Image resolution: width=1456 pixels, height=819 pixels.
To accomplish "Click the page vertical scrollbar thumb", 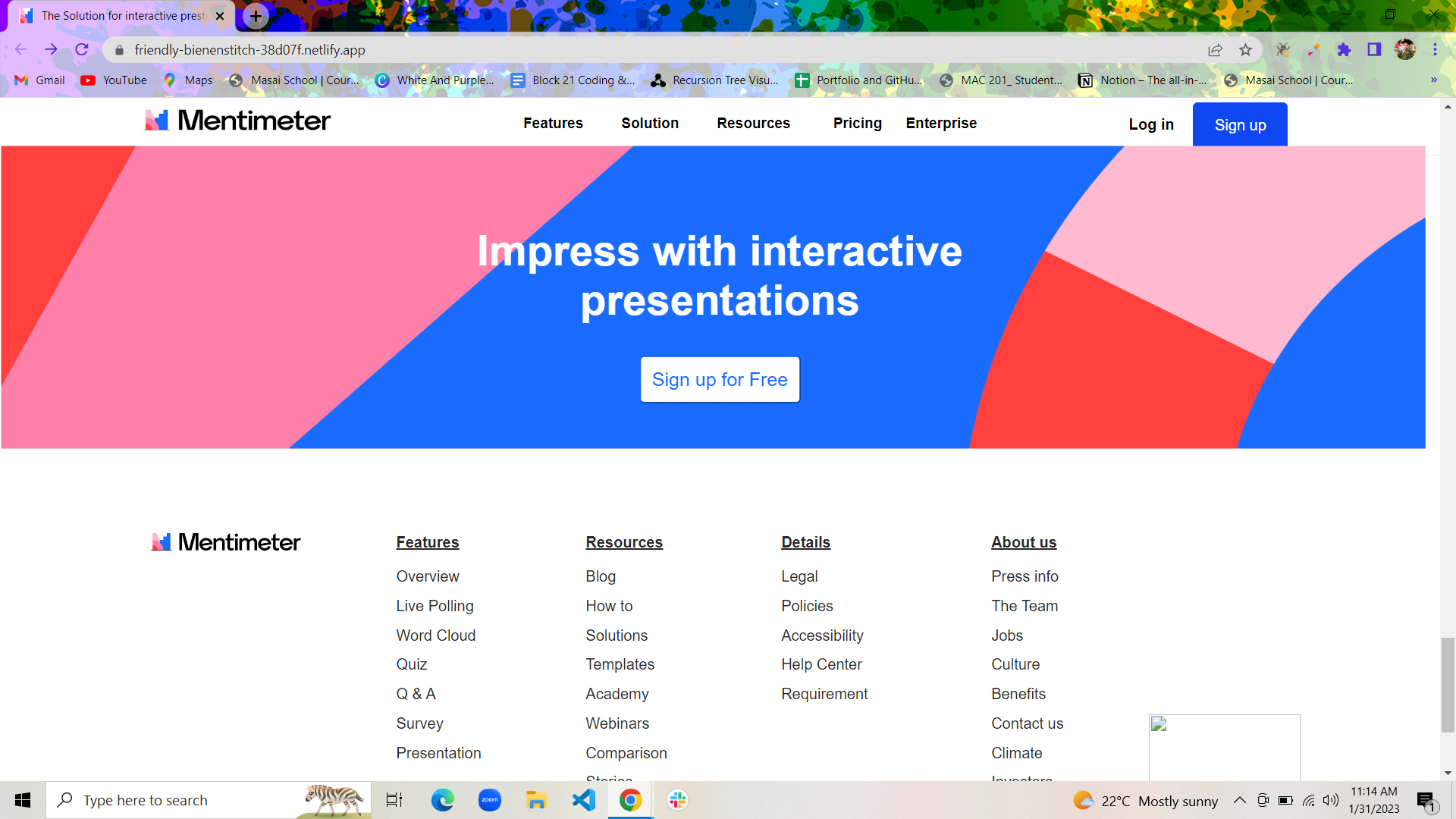I will click(x=1448, y=685).
